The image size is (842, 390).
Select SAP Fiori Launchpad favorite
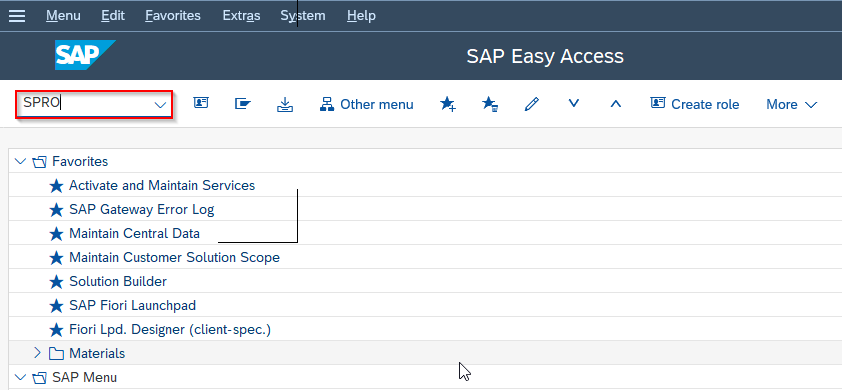click(133, 306)
